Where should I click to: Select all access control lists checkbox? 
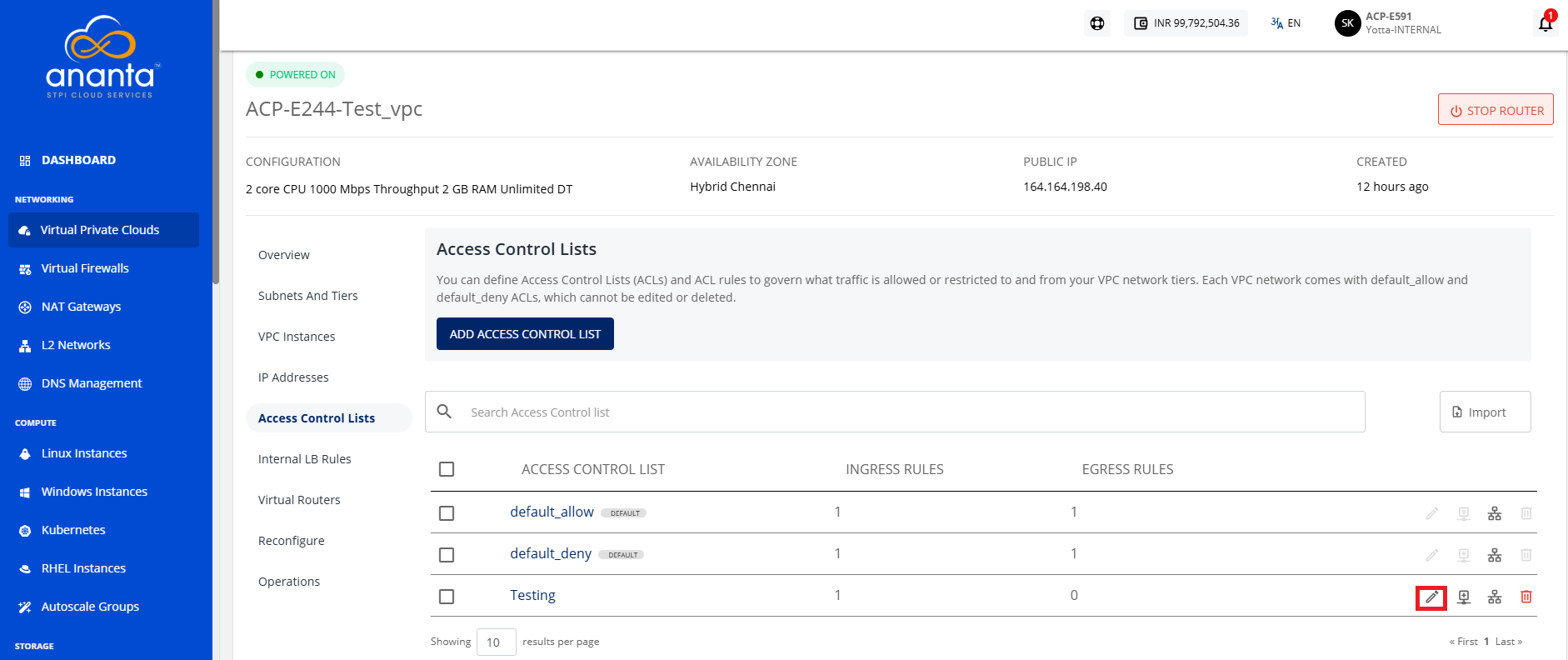click(447, 469)
